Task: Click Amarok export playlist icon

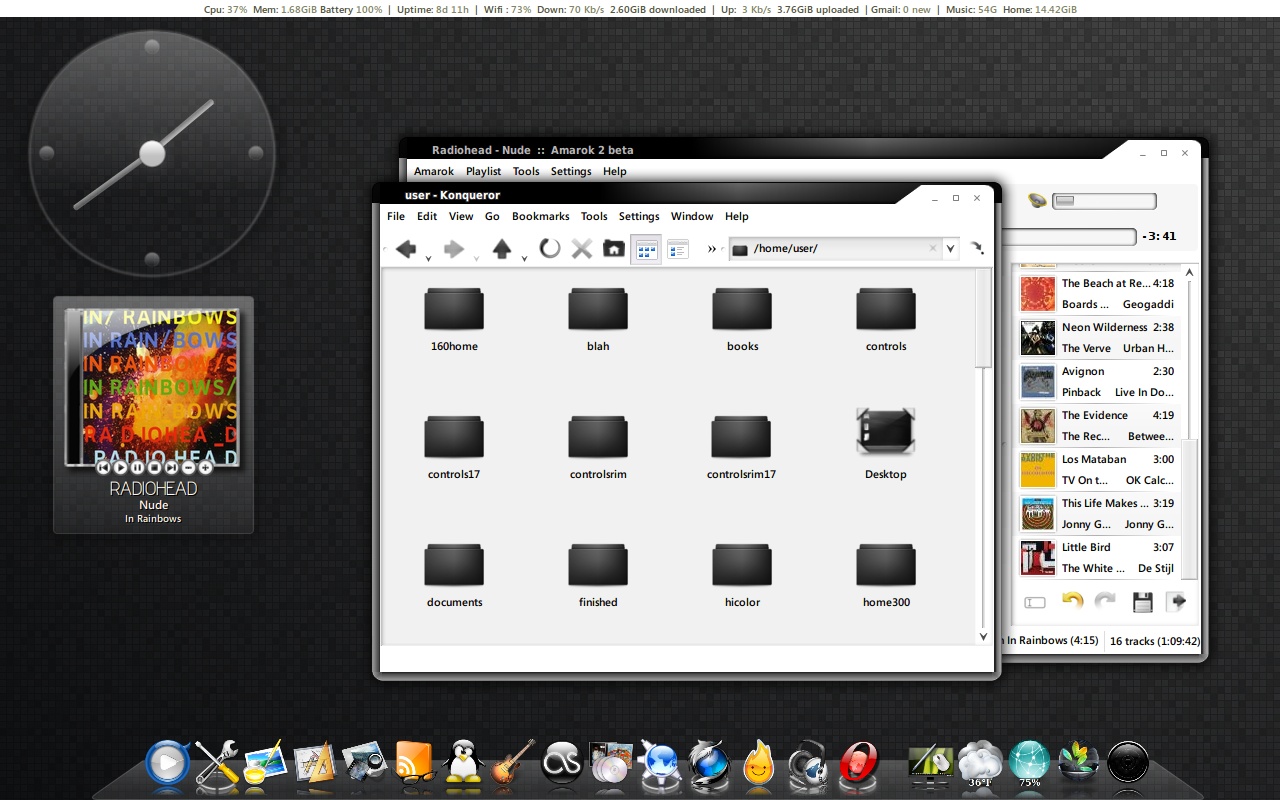Action: pyautogui.click(x=1177, y=601)
